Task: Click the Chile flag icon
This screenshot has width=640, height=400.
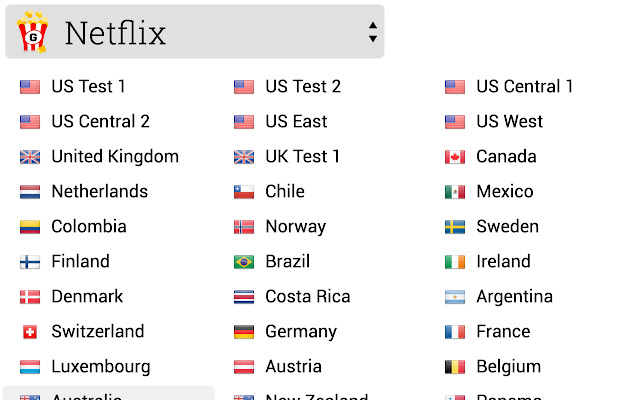Action: pos(244,192)
